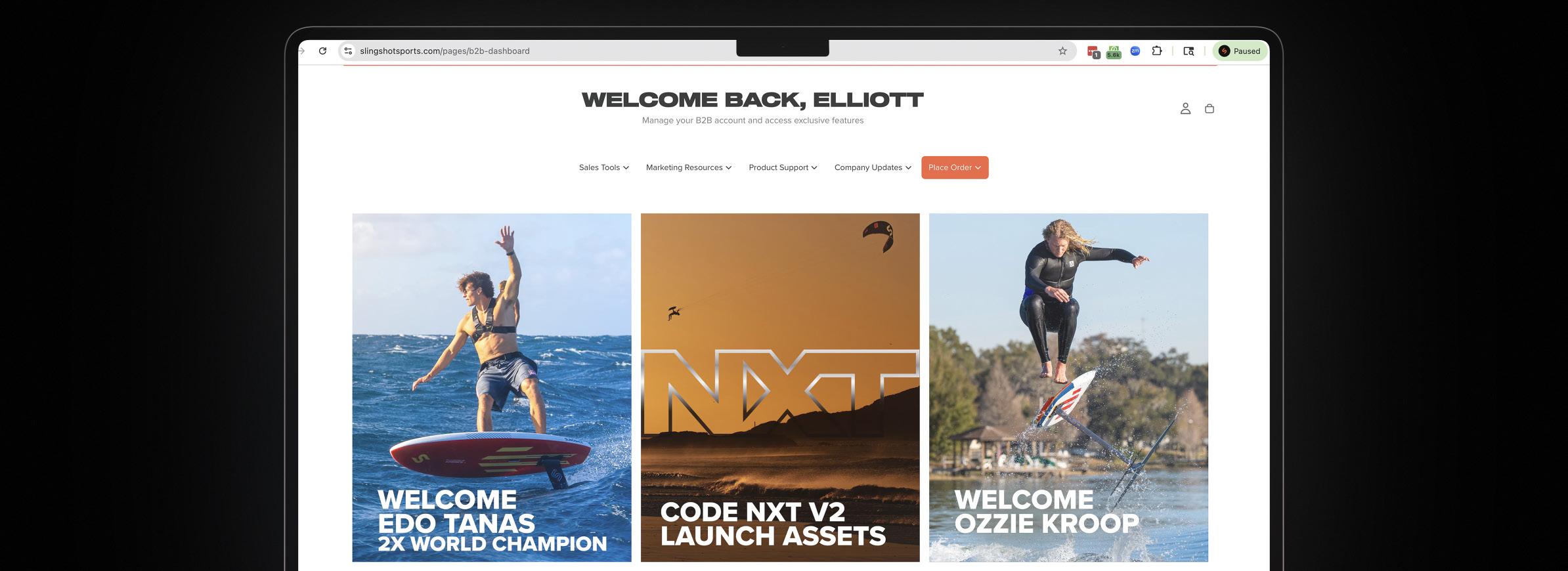The image size is (1568, 571).
Task: Click the slingshotsports.com address bar URL
Action: pos(445,51)
